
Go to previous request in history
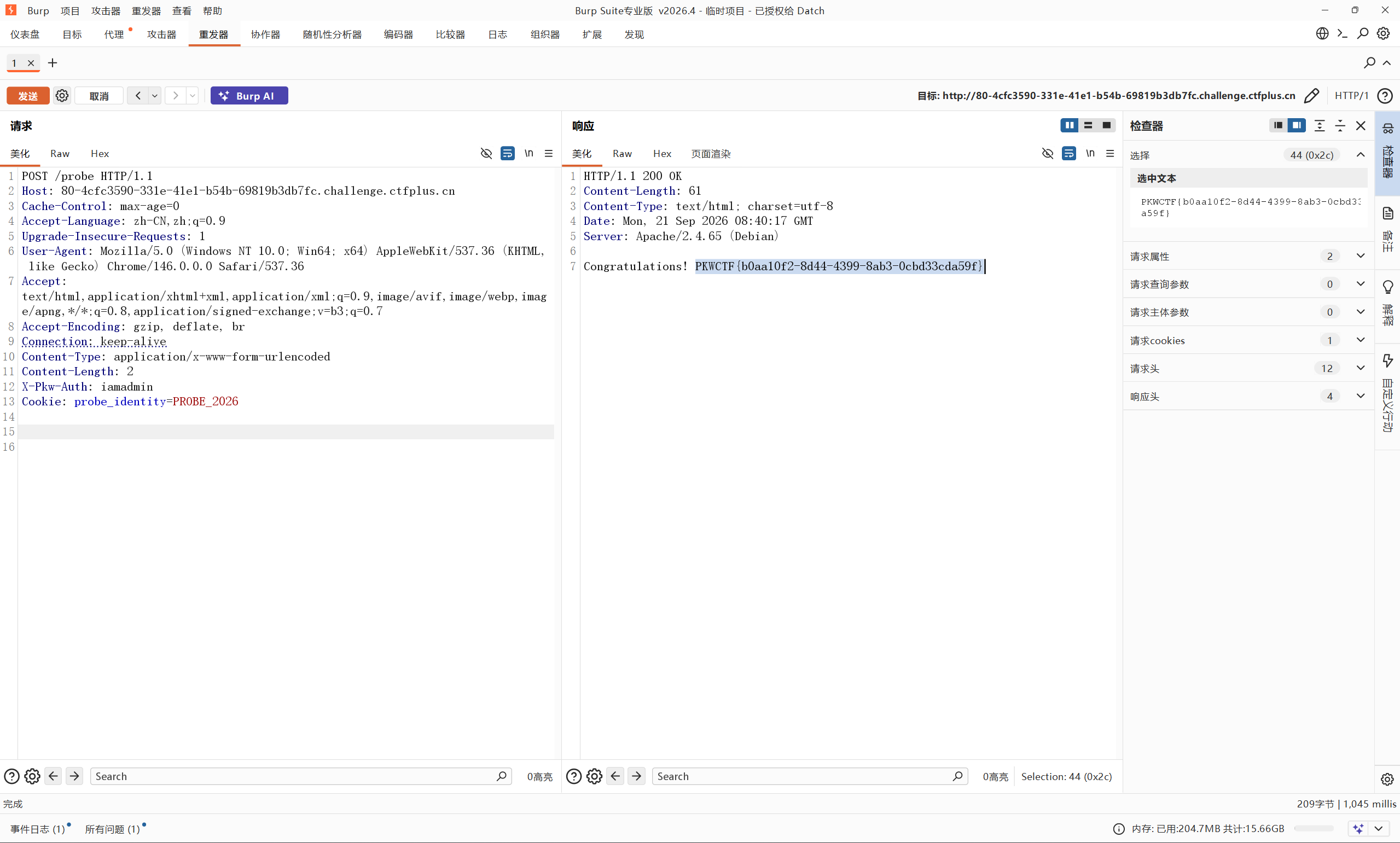(138, 96)
